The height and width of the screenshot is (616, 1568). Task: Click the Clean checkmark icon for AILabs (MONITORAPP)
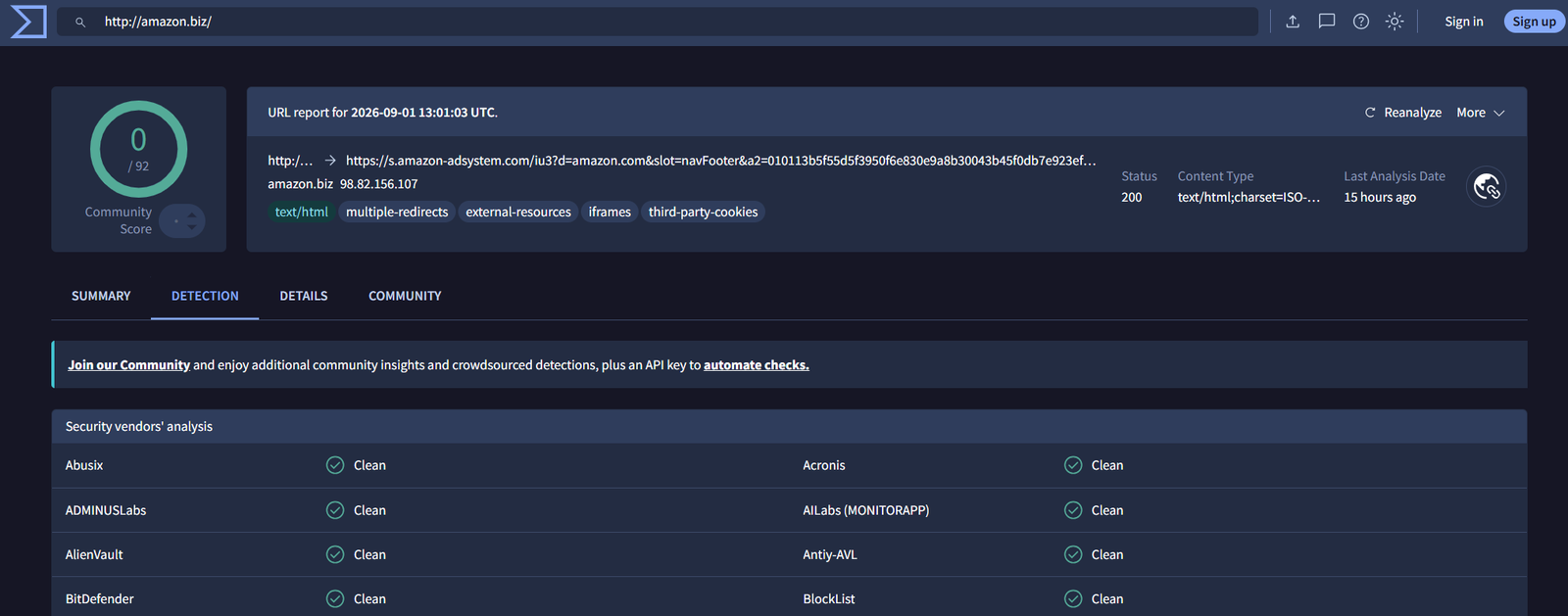point(1073,510)
